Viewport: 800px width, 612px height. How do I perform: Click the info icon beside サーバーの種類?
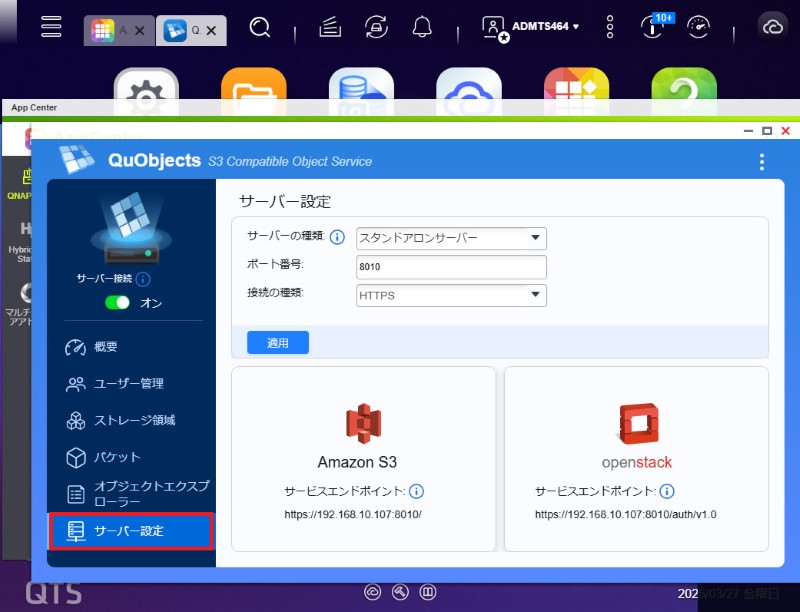337,238
